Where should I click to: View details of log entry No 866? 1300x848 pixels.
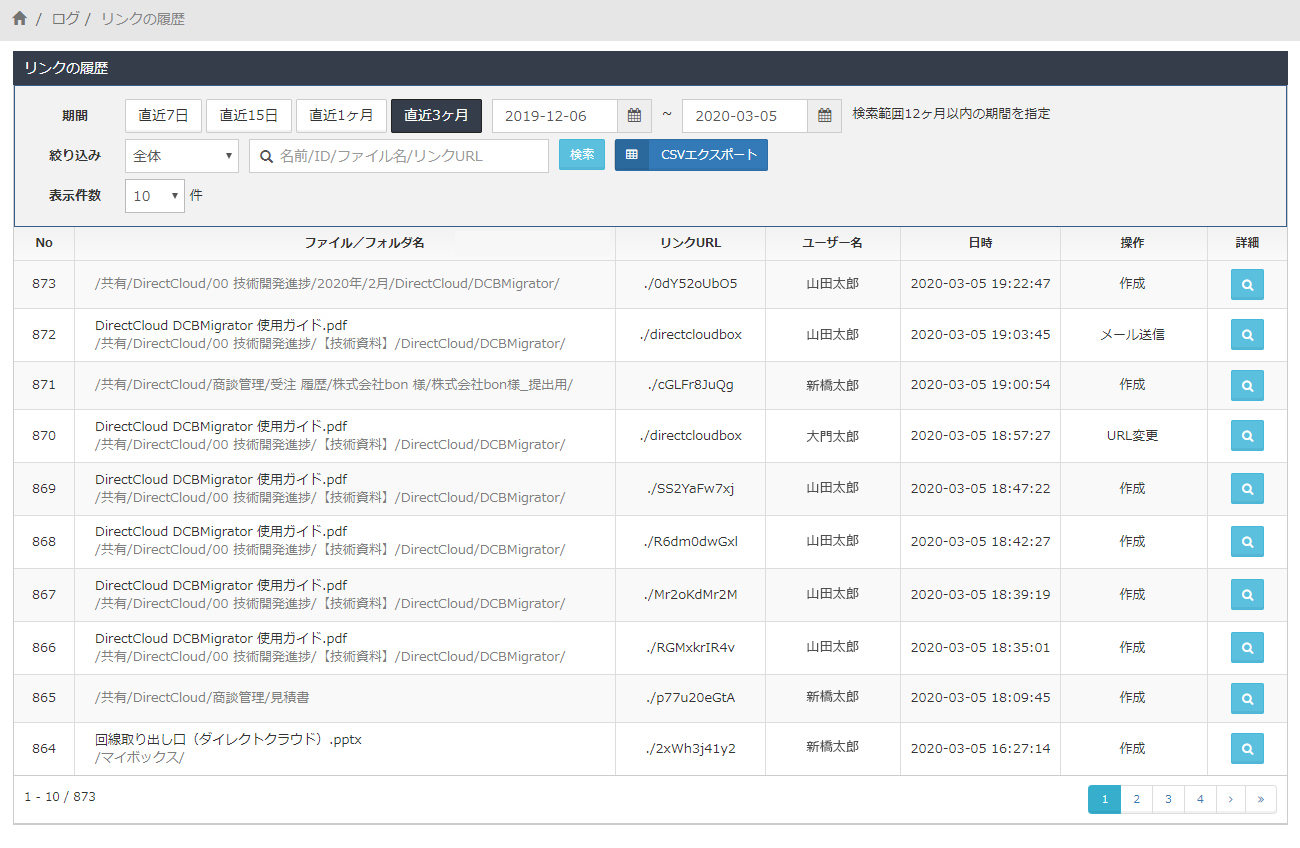(x=1247, y=648)
